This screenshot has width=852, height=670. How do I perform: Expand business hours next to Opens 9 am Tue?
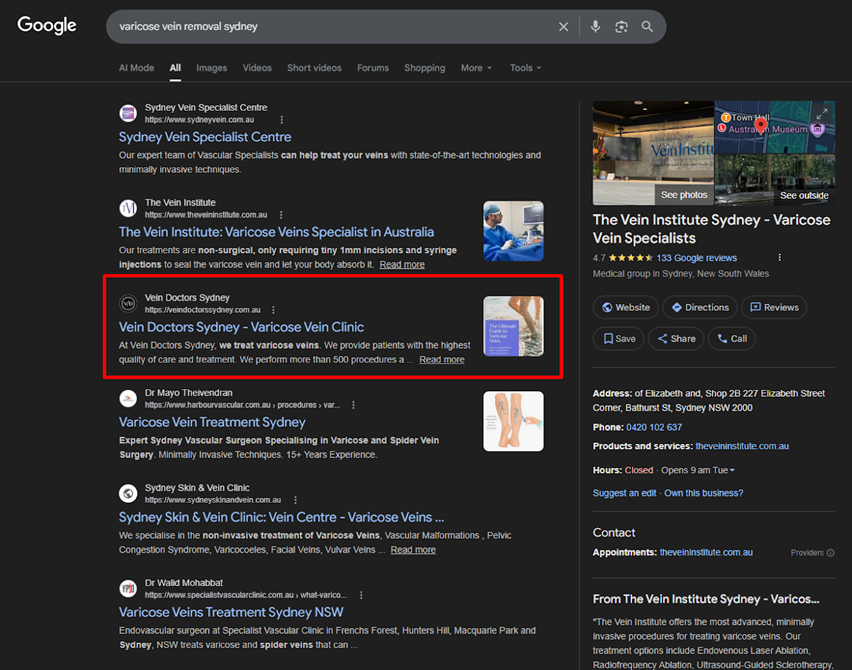[x=732, y=470]
